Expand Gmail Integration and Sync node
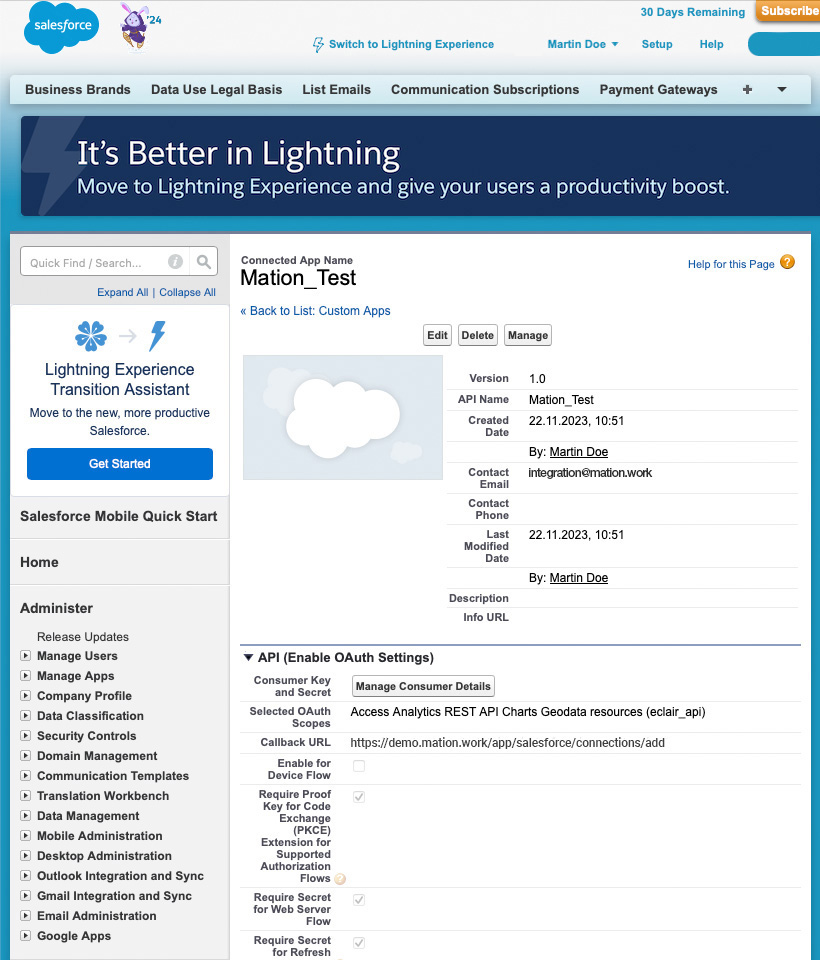 click(x=26, y=896)
